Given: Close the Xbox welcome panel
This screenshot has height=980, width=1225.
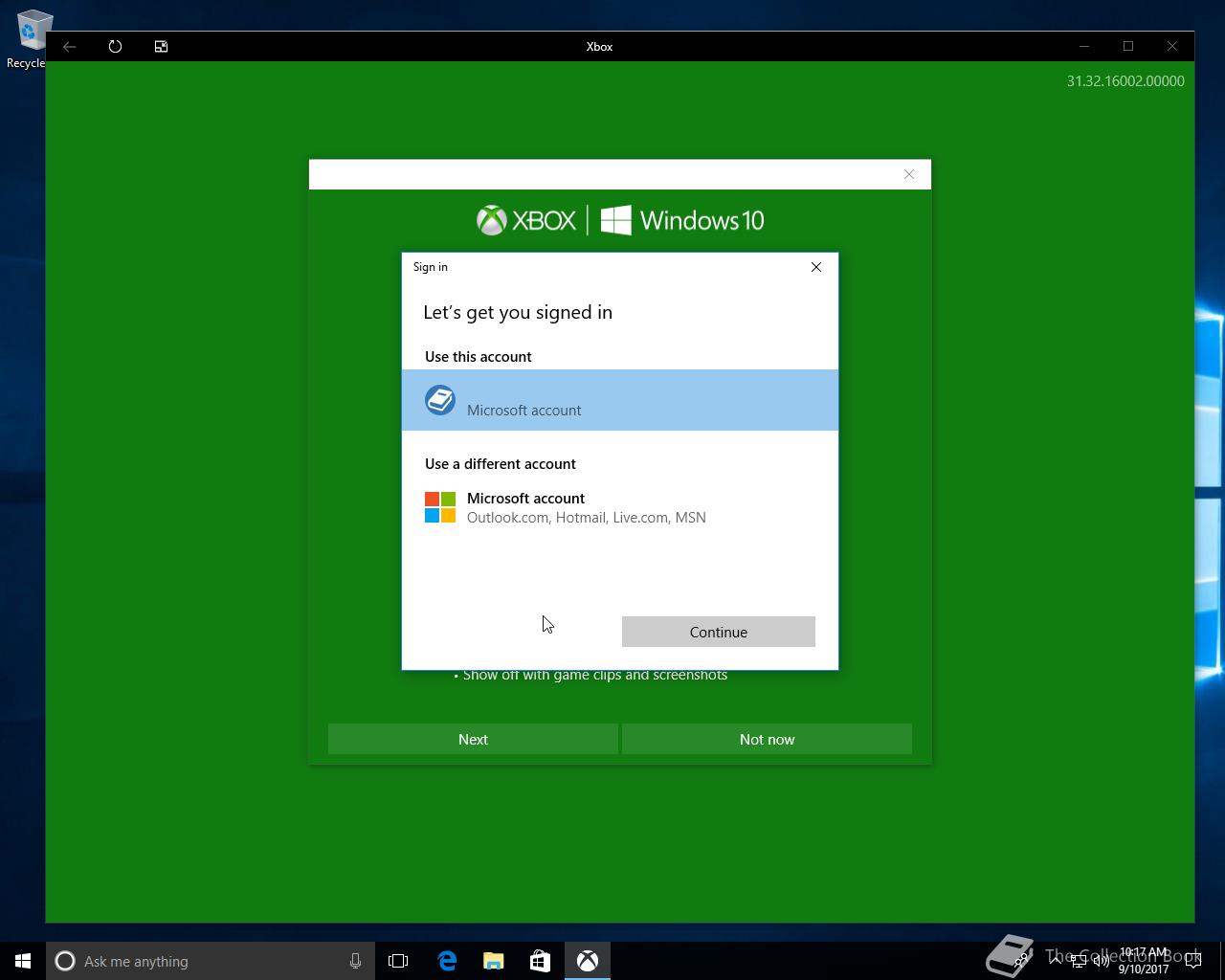Looking at the screenshot, I should [x=909, y=174].
